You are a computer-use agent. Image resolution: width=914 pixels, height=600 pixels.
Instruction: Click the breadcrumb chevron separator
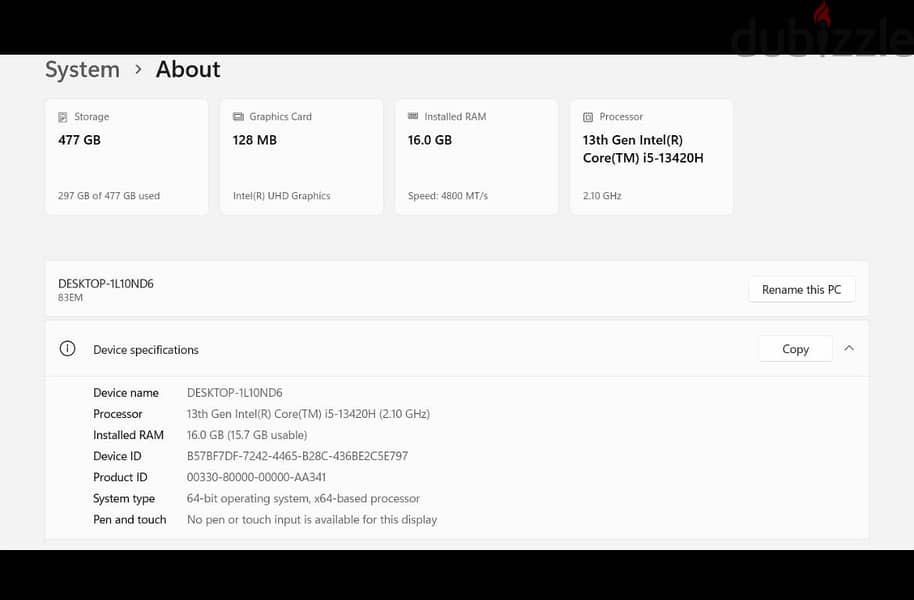coord(138,69)
